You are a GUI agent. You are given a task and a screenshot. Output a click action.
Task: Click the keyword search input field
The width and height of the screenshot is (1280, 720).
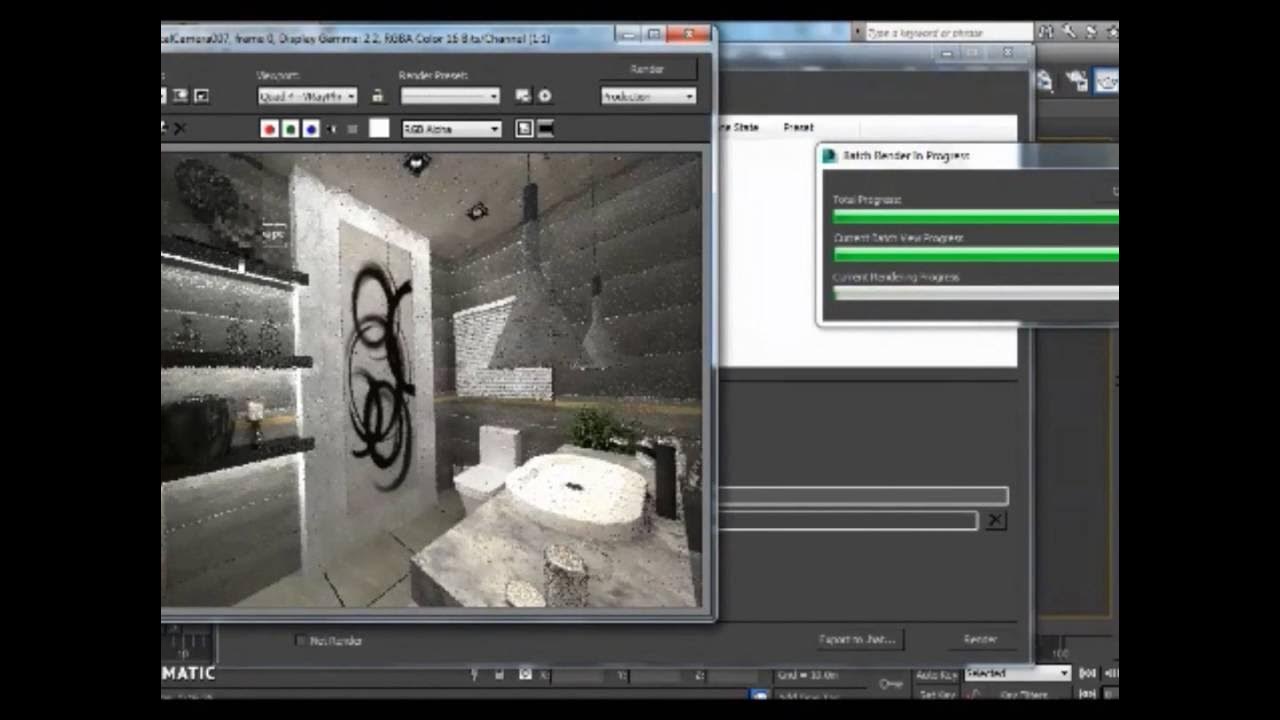tap(948, 33)
